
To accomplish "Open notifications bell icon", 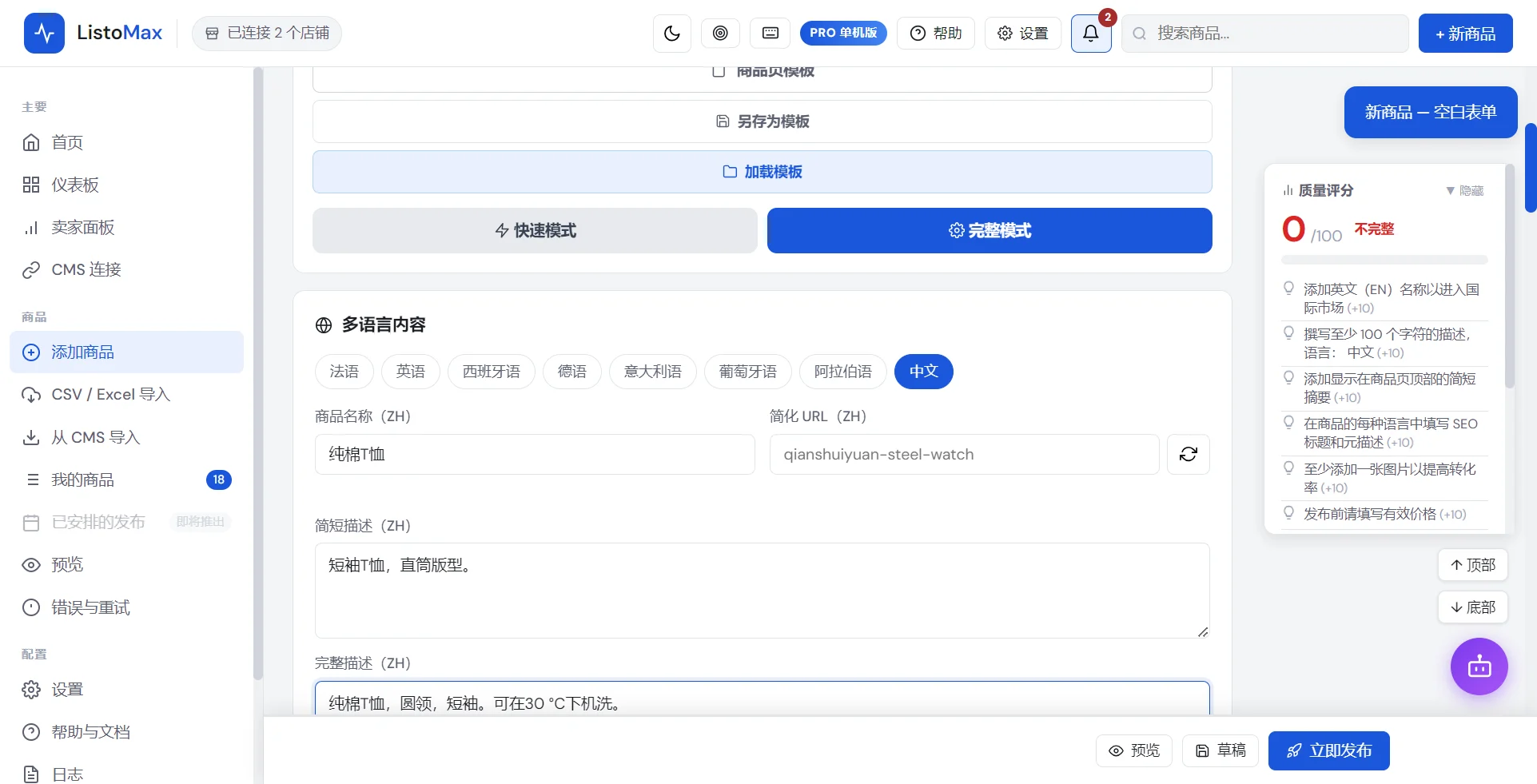I will [x=1091, y=34].
